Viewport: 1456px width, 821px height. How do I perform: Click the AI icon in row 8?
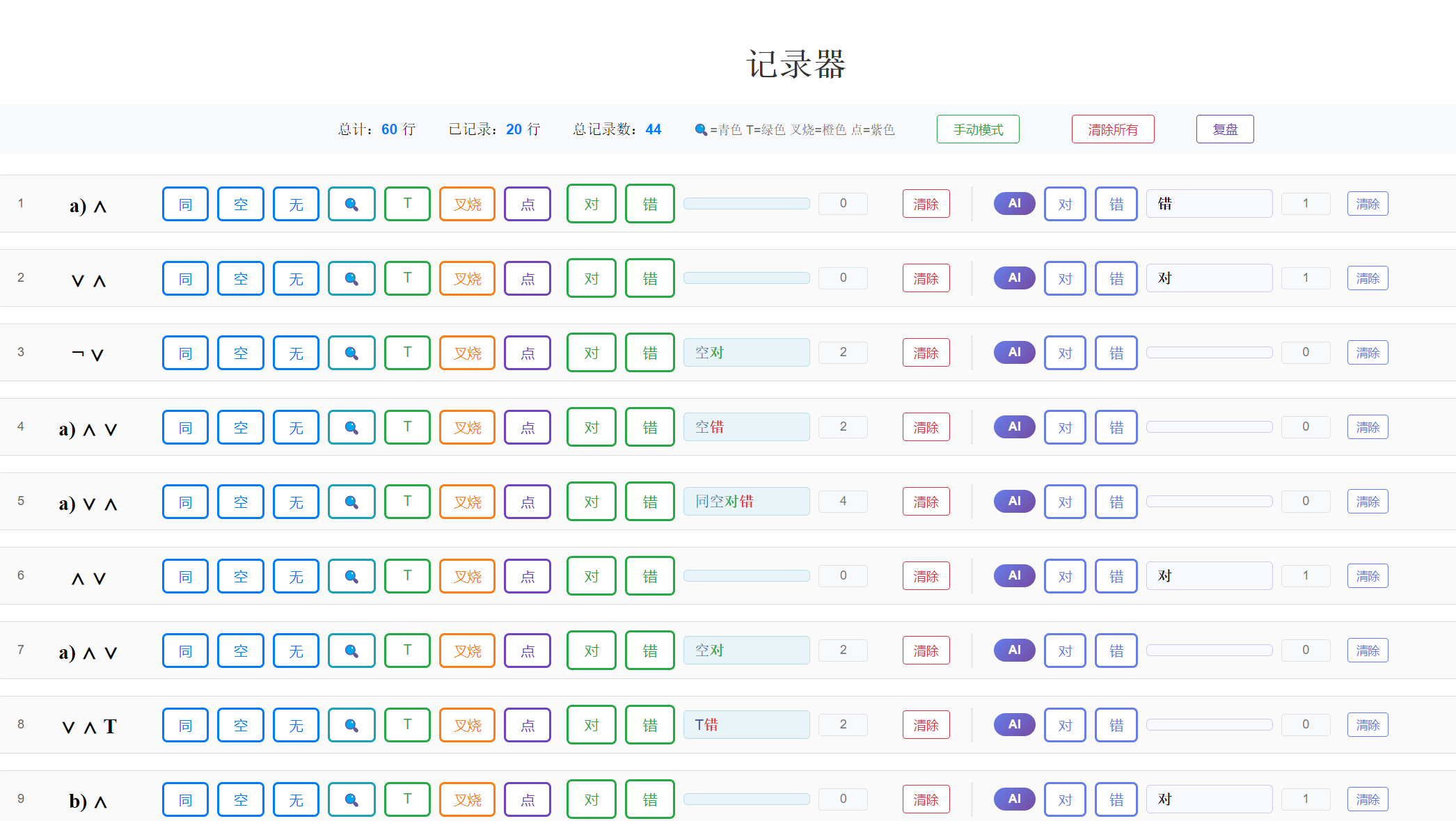point(1014,724)
